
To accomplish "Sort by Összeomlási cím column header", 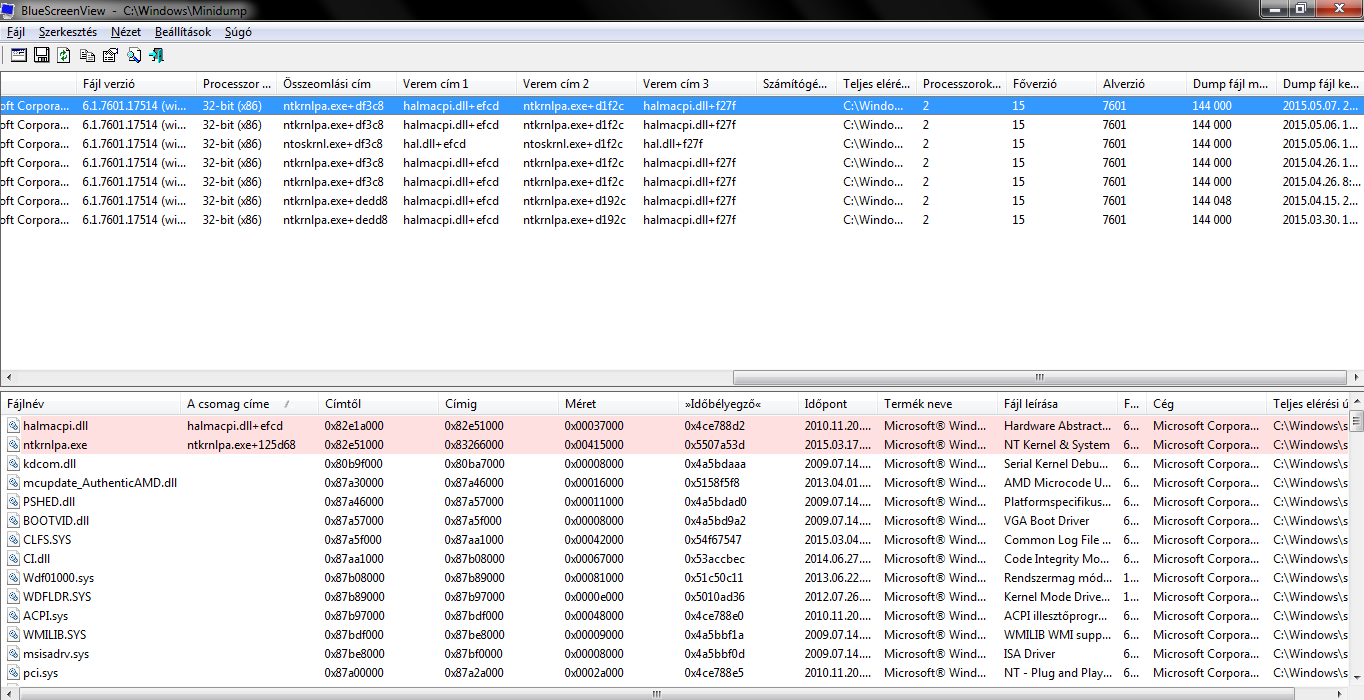I will click(x=337, y=84).
